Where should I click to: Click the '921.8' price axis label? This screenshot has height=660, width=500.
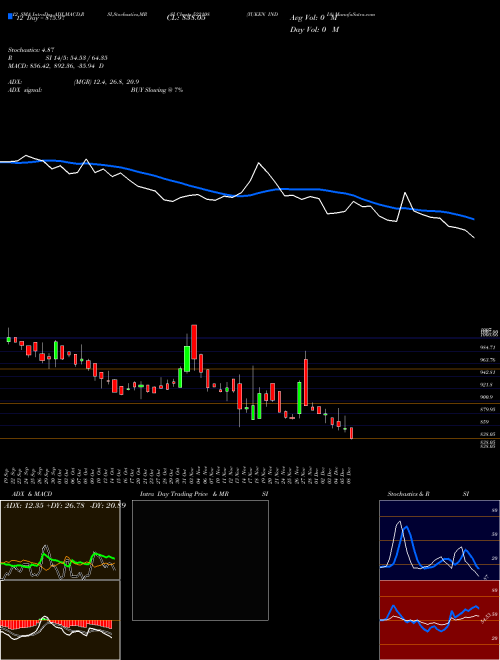pyautogui.click(x=487, y=385)
